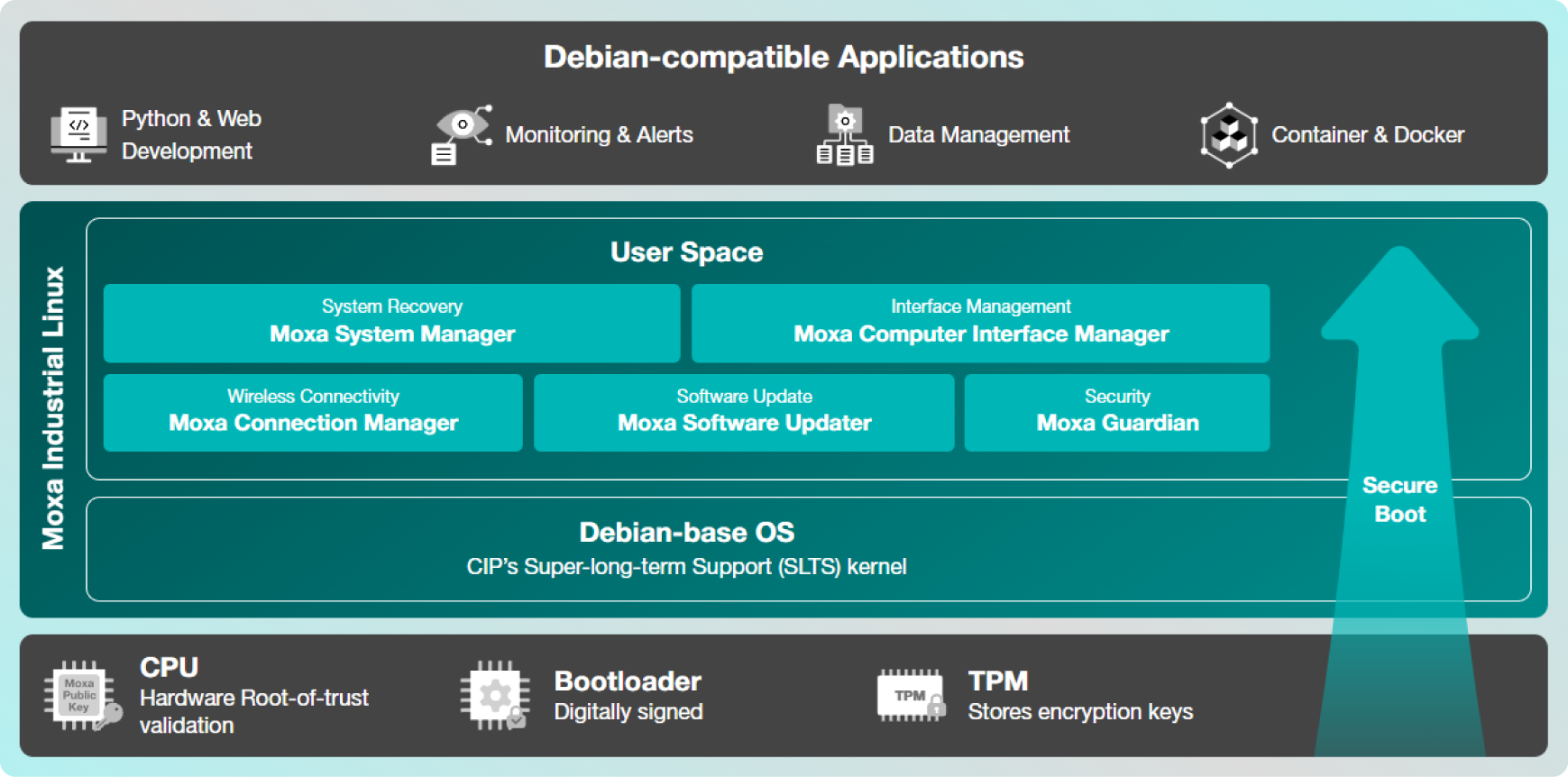Screen dimensions: 1568x777
Task: Click the Moxa Guardian security block
Action: 1117,412
